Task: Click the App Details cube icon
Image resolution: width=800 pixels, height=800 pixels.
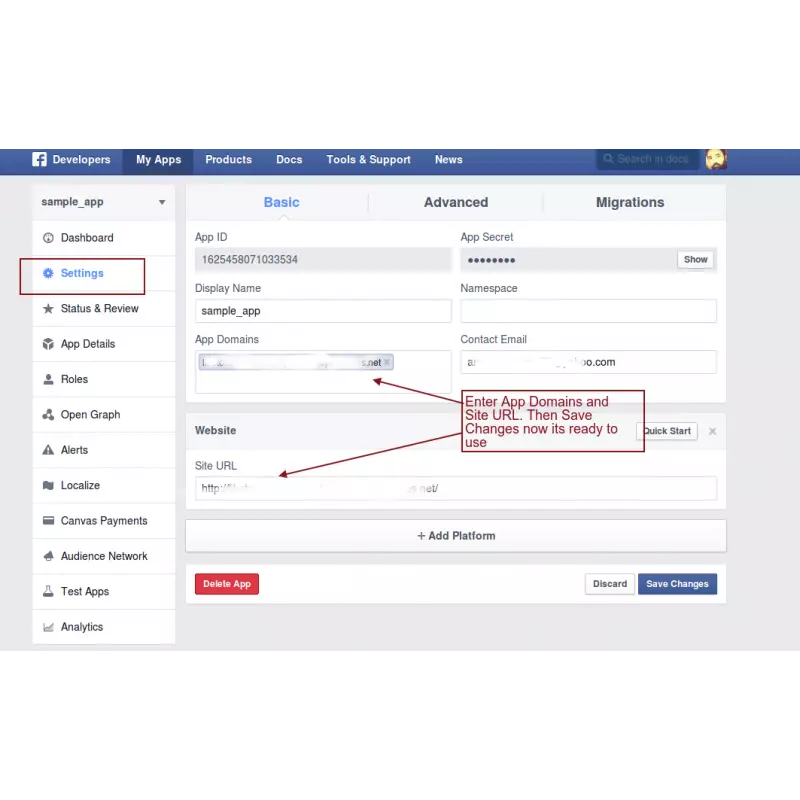Action: (48, 344)
